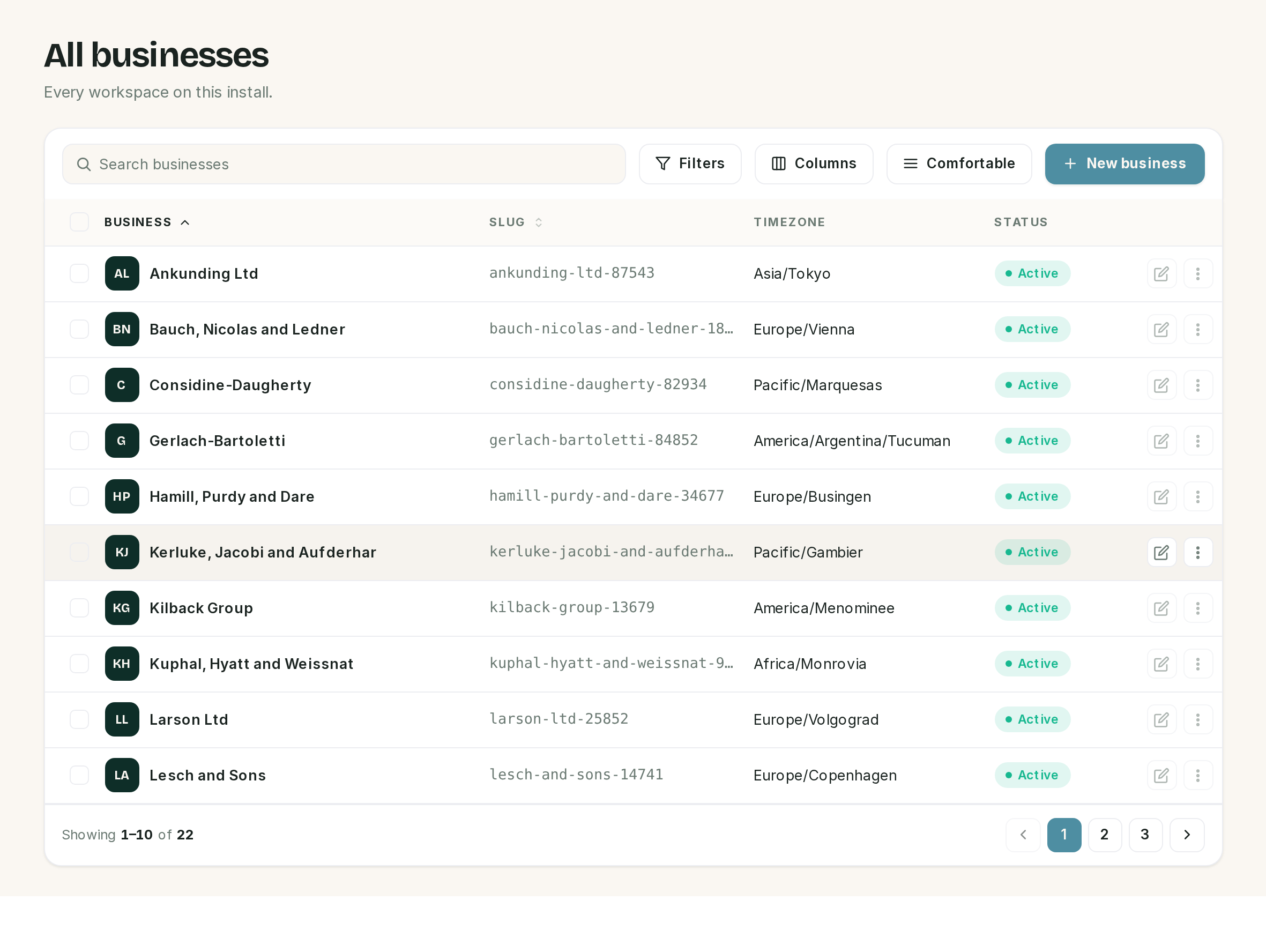Click the Active status of Larson Ltd

1032,719
